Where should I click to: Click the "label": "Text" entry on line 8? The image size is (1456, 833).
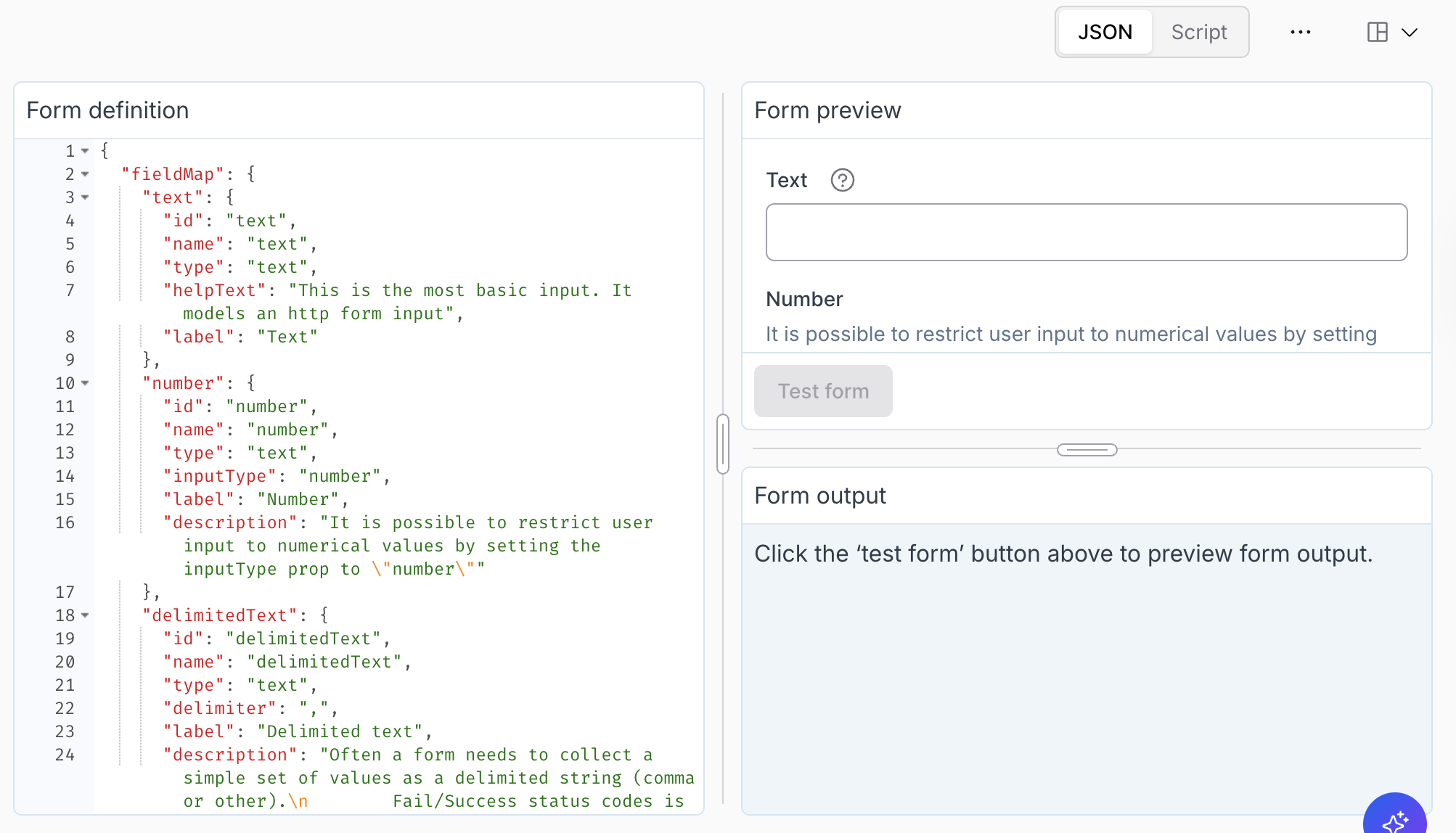pyautogui.click(x=241, y=337)
